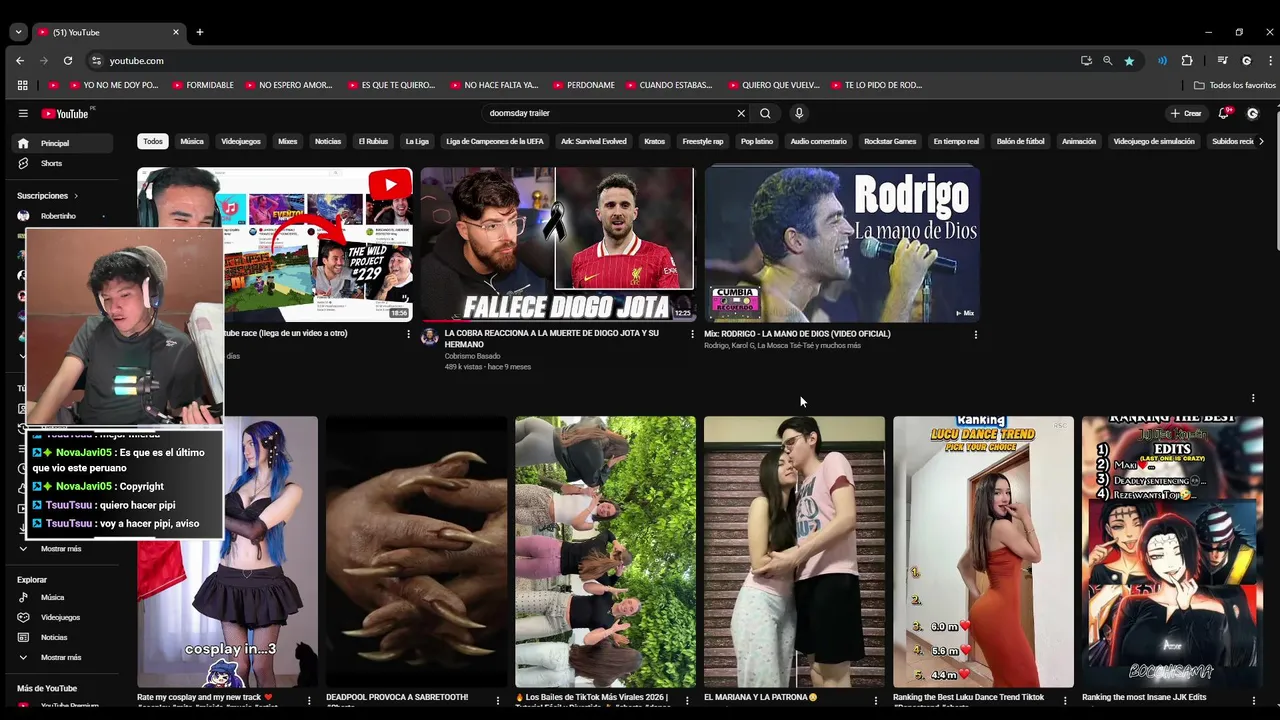Select the Balón de fútbol chip
The image size is (1280, 720).
point(1020,141)
